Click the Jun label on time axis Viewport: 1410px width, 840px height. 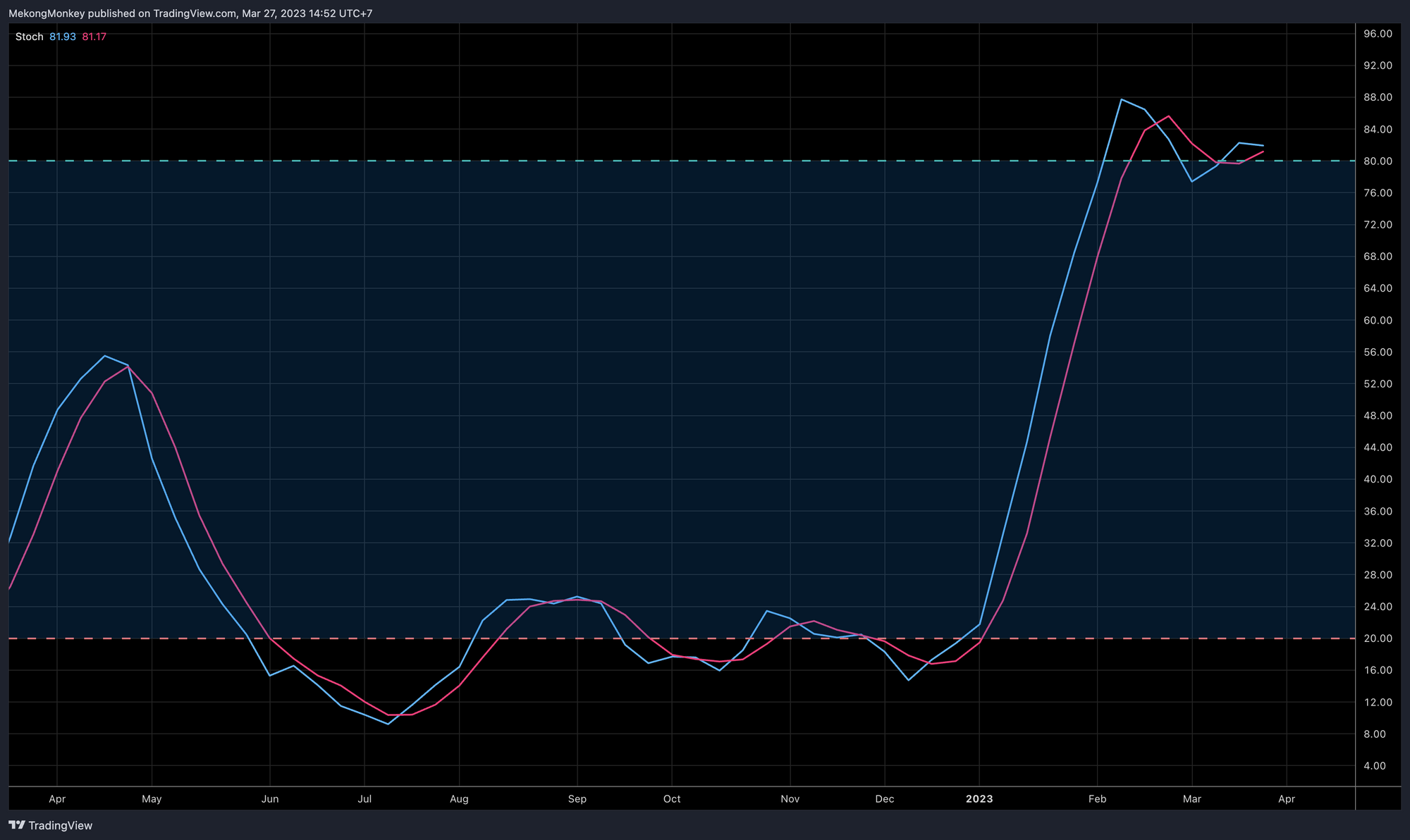(270, 799)
